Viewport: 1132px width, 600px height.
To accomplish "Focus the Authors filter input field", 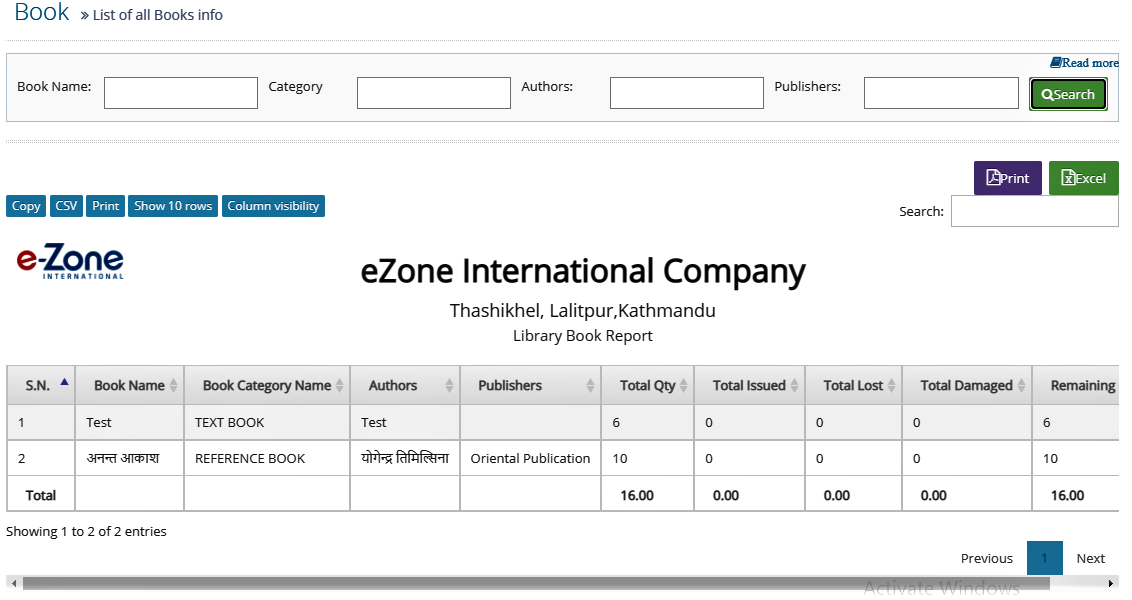I will [687, 93].
